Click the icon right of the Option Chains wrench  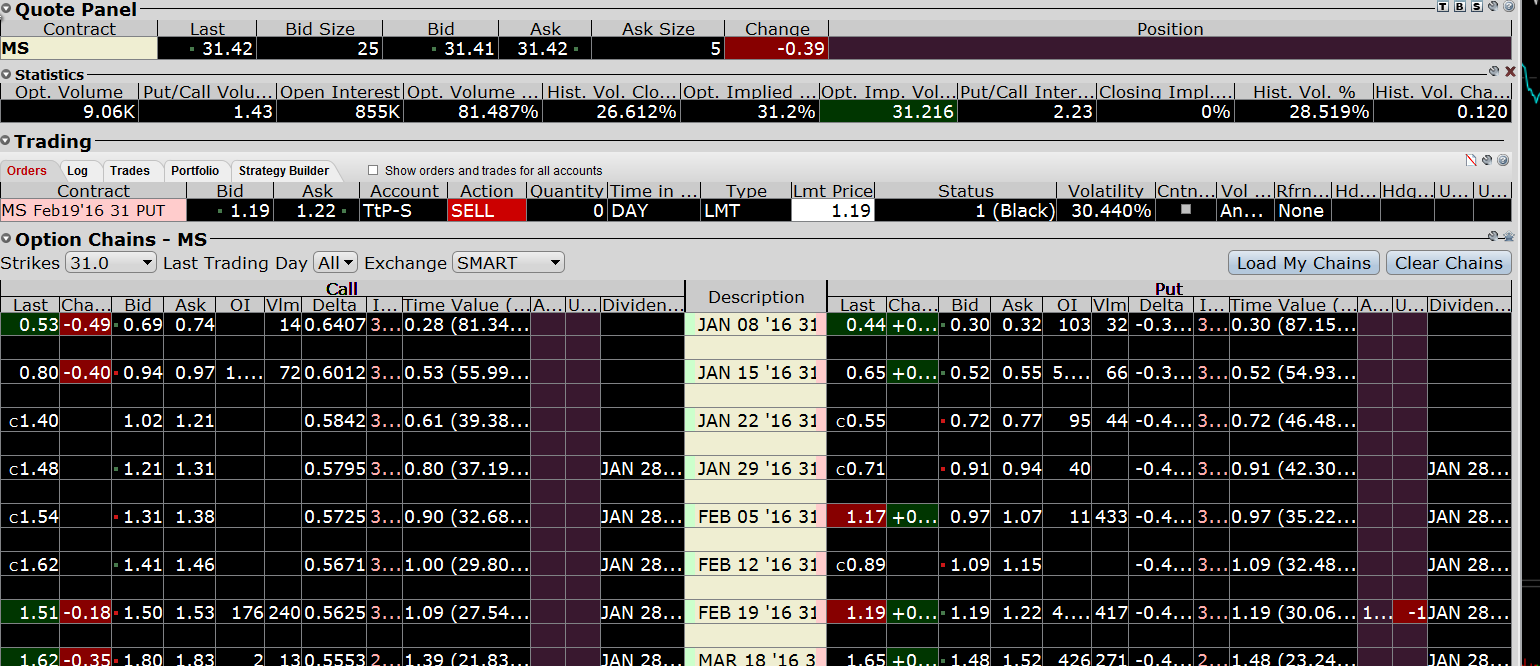click(x=1508, y=236)
